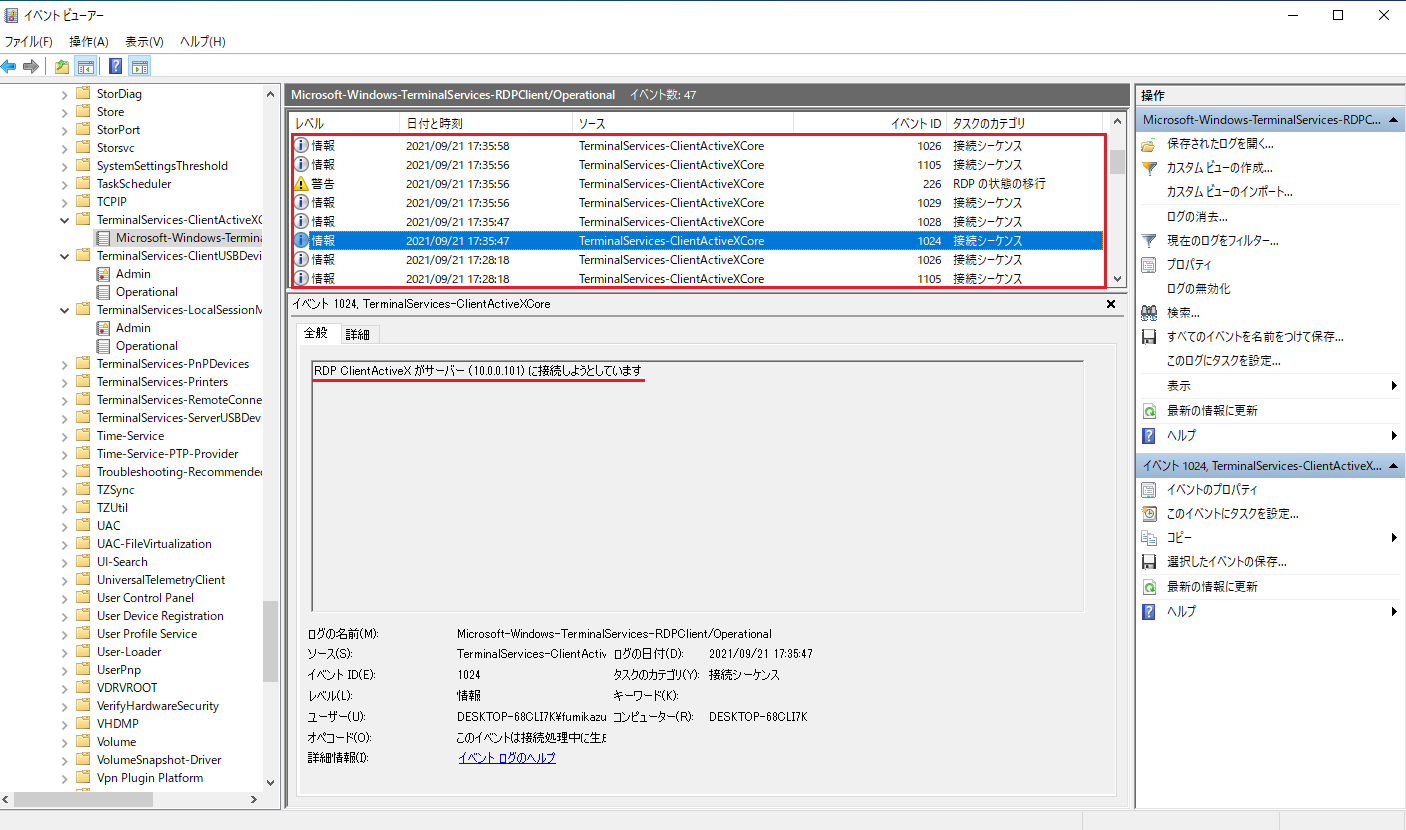Filter the current log via 現在のログをフィルター
1406x830 pixels.
[x=1223, y=241]
